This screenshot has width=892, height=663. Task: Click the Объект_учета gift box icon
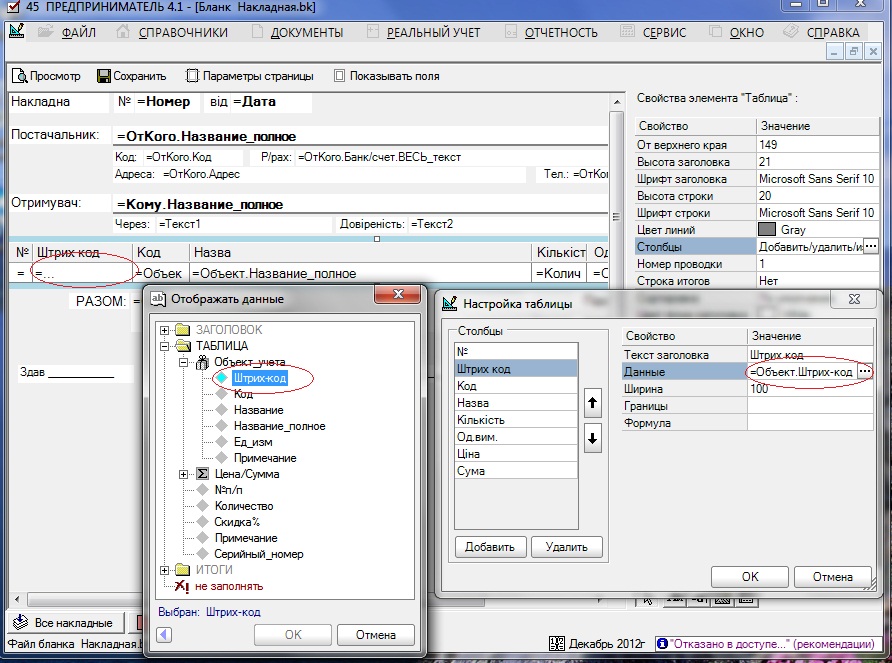pyautogui.click(x=202, y=362)
